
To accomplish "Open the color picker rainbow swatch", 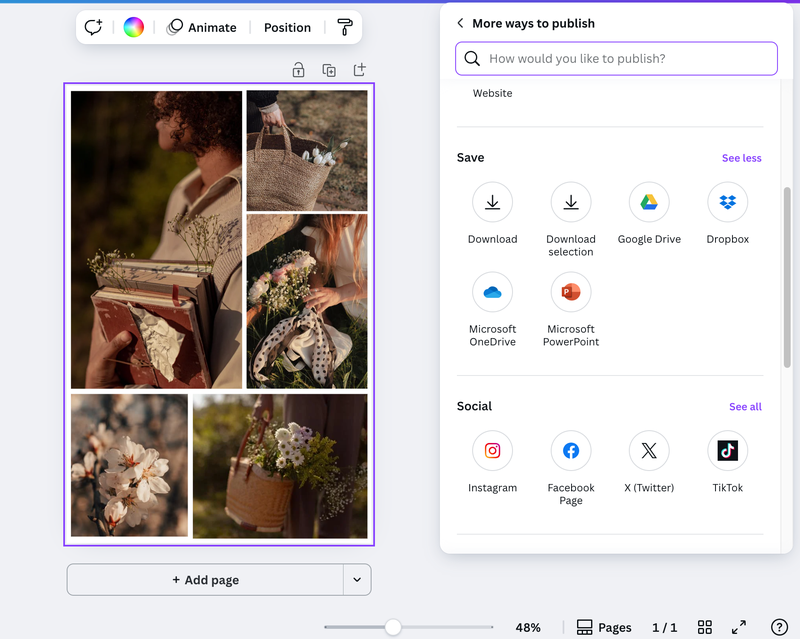I will point(133,28).
